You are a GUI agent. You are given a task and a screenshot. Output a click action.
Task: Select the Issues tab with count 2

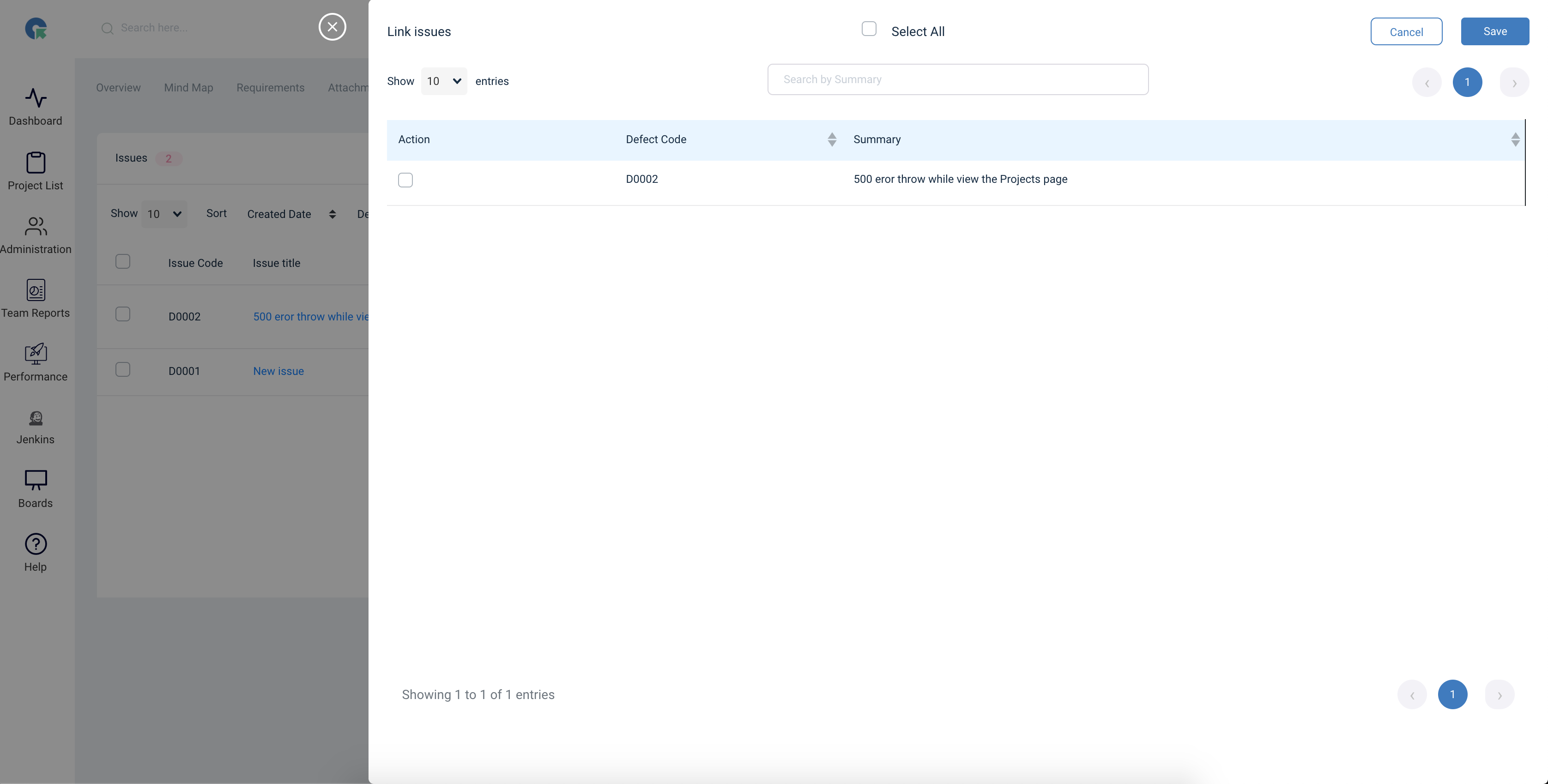(148, 158)
